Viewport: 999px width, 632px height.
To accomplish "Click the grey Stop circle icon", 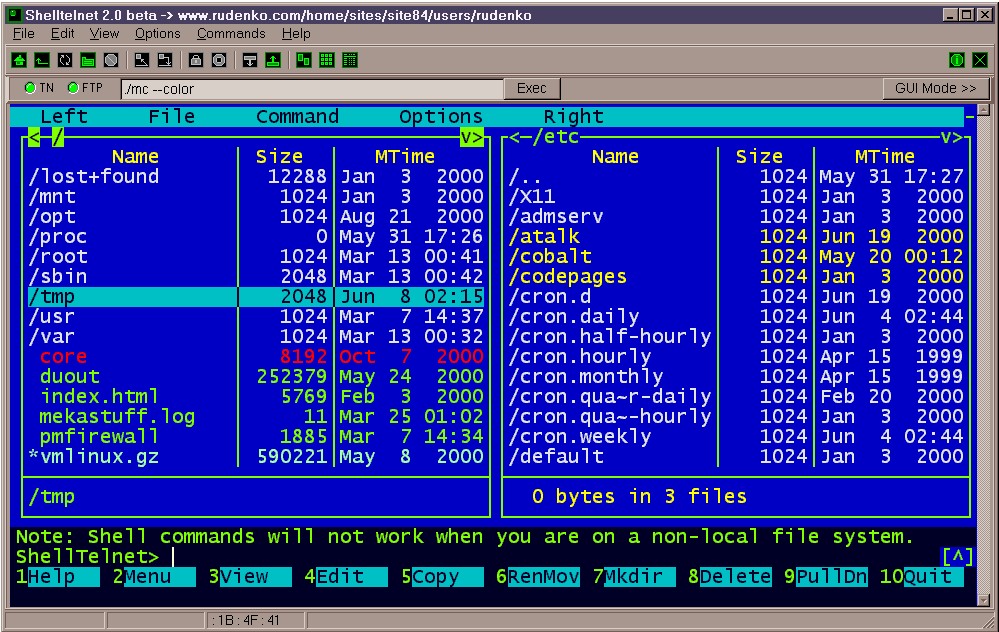I will click(x=111, y=60).
